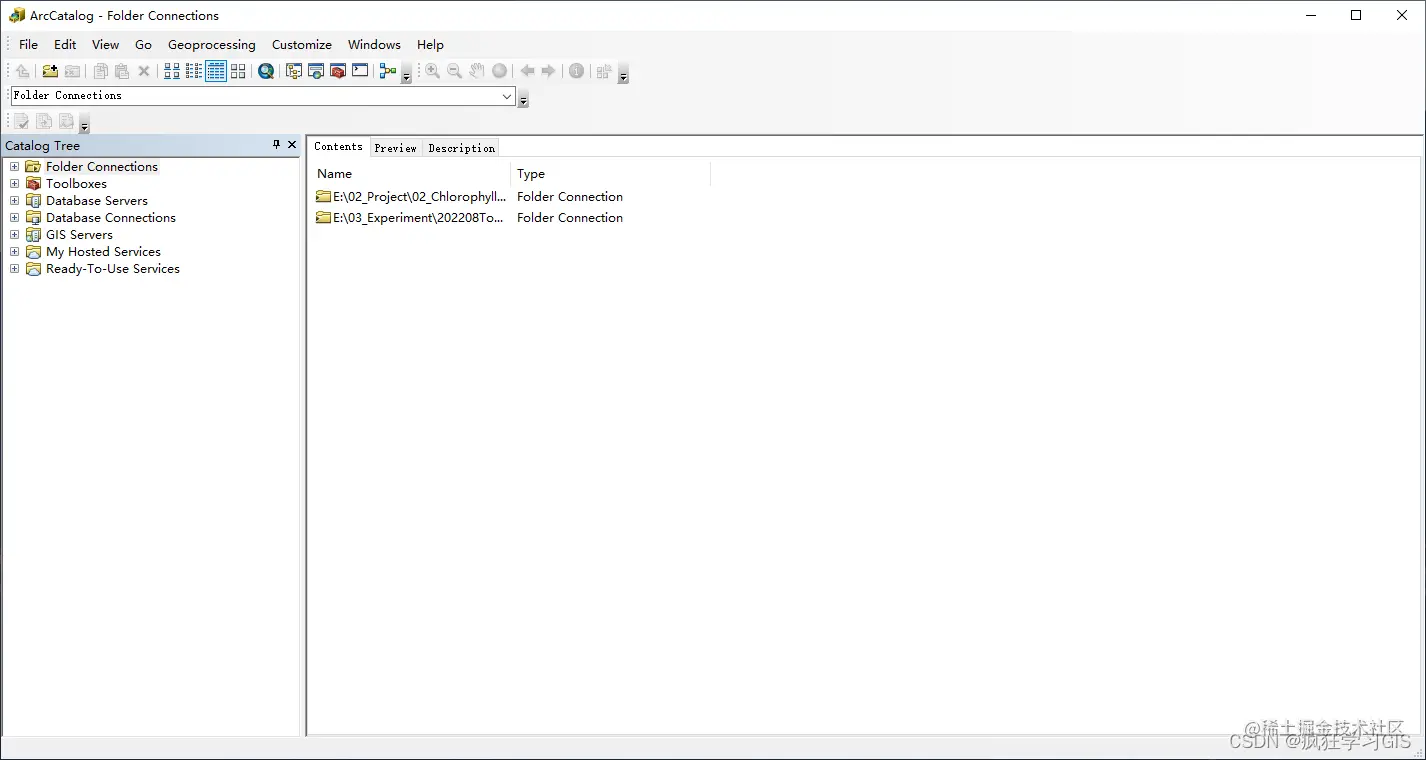Select the Zoom In tool

tap(432, 71)
